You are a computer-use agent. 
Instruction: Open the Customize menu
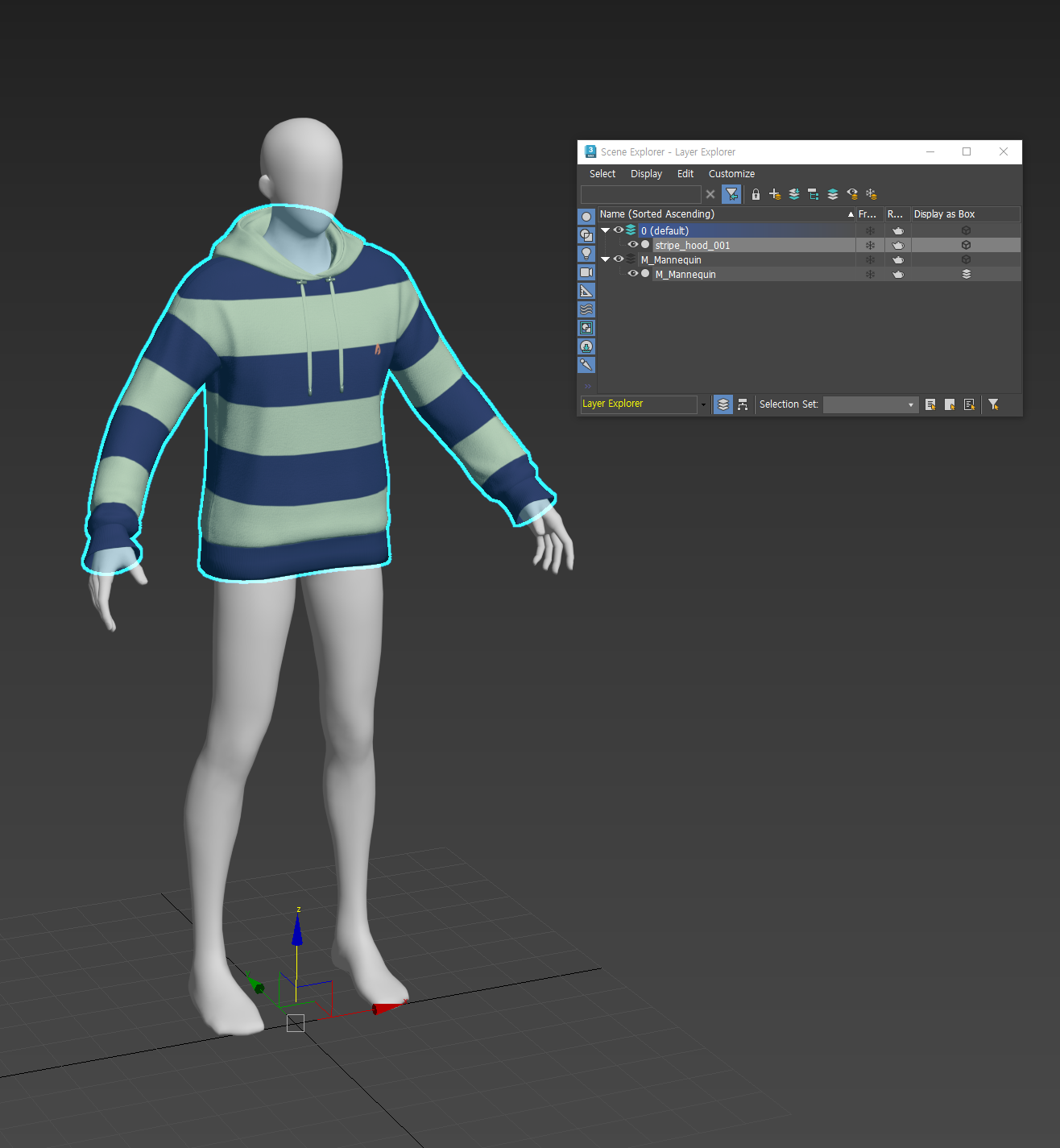pos(731,174)
